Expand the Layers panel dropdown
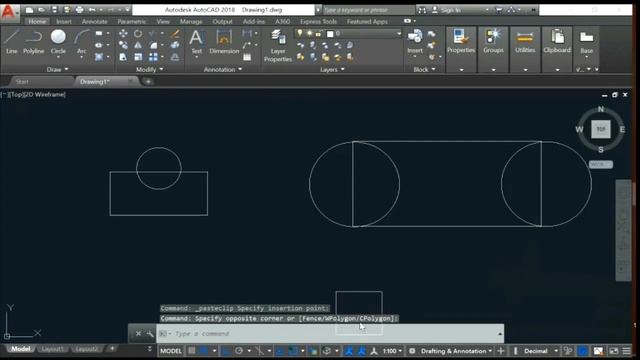The width and height of the screenshot is (640, 360). pos(332,69)
